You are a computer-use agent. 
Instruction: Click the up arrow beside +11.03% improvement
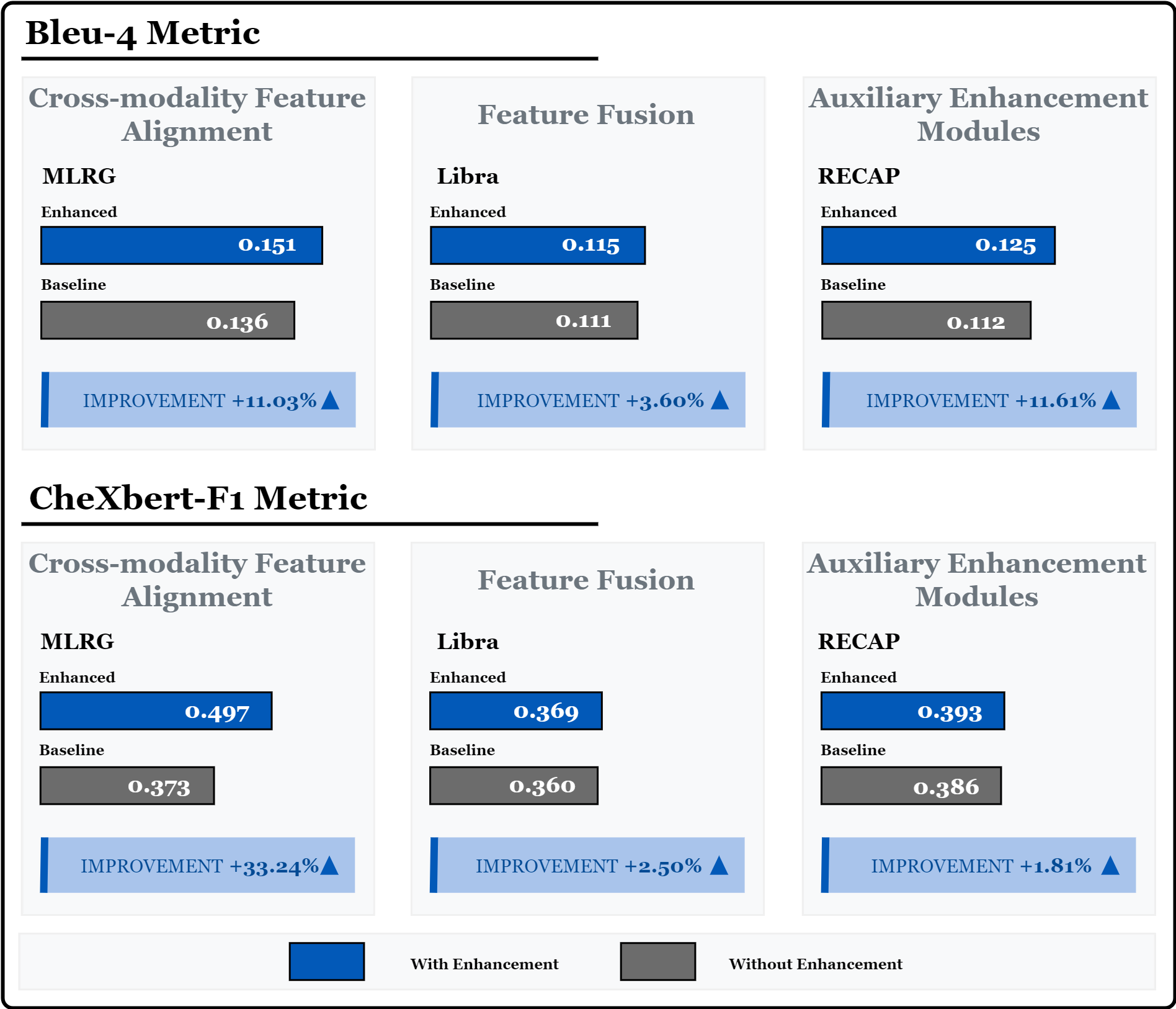pyautogui.click(x=331, y=400)
